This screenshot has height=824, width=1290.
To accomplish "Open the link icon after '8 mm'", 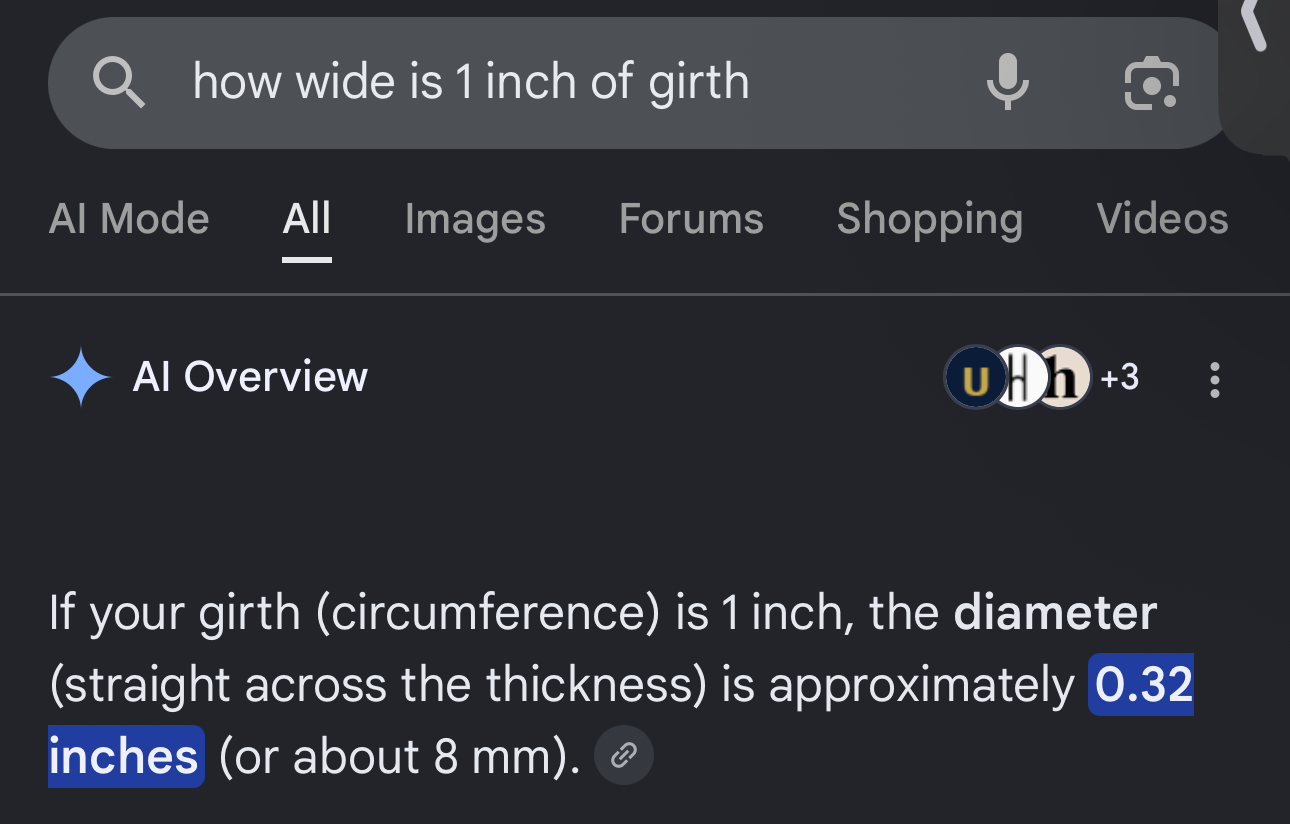I will (624, 755).
